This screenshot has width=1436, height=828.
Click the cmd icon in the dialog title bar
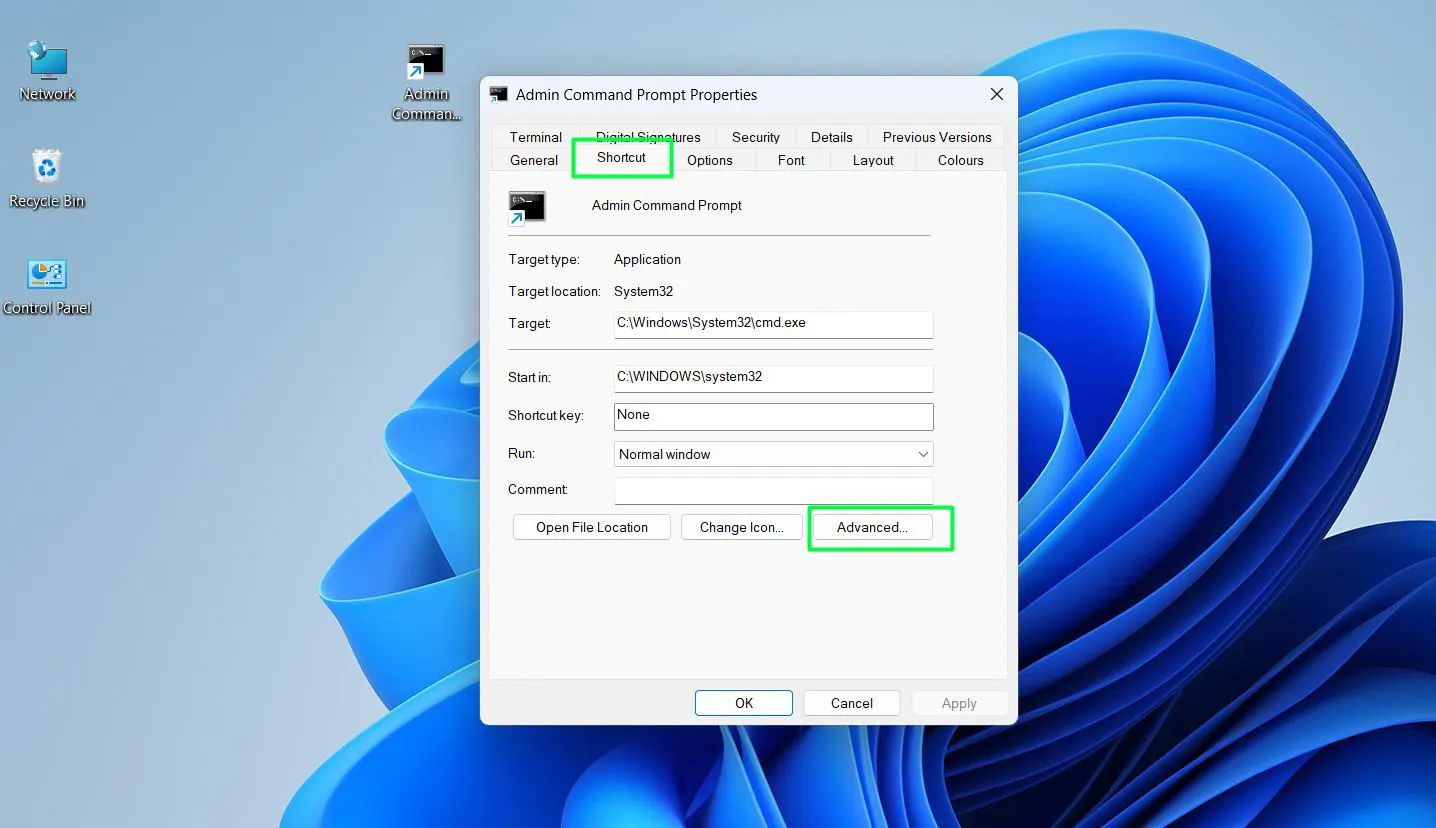(498, 93)
